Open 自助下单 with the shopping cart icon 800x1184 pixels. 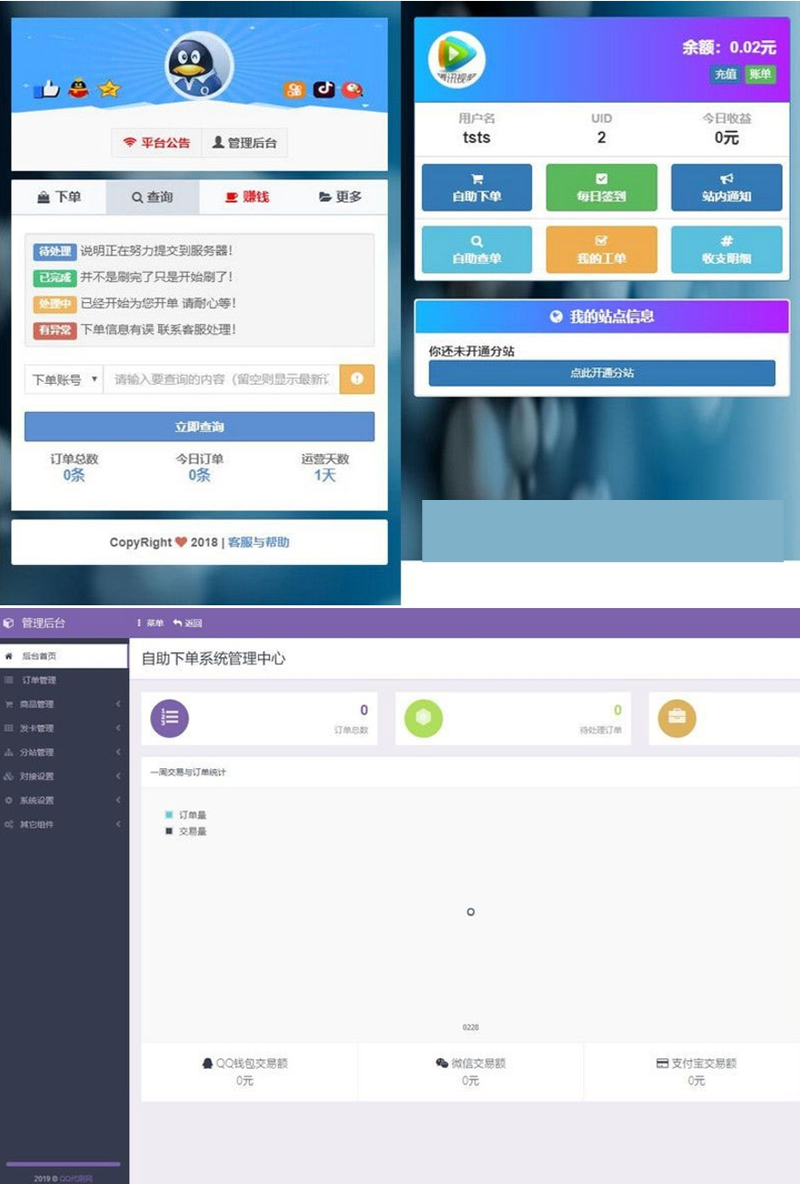pyautogui.click(x=477, y=182)
